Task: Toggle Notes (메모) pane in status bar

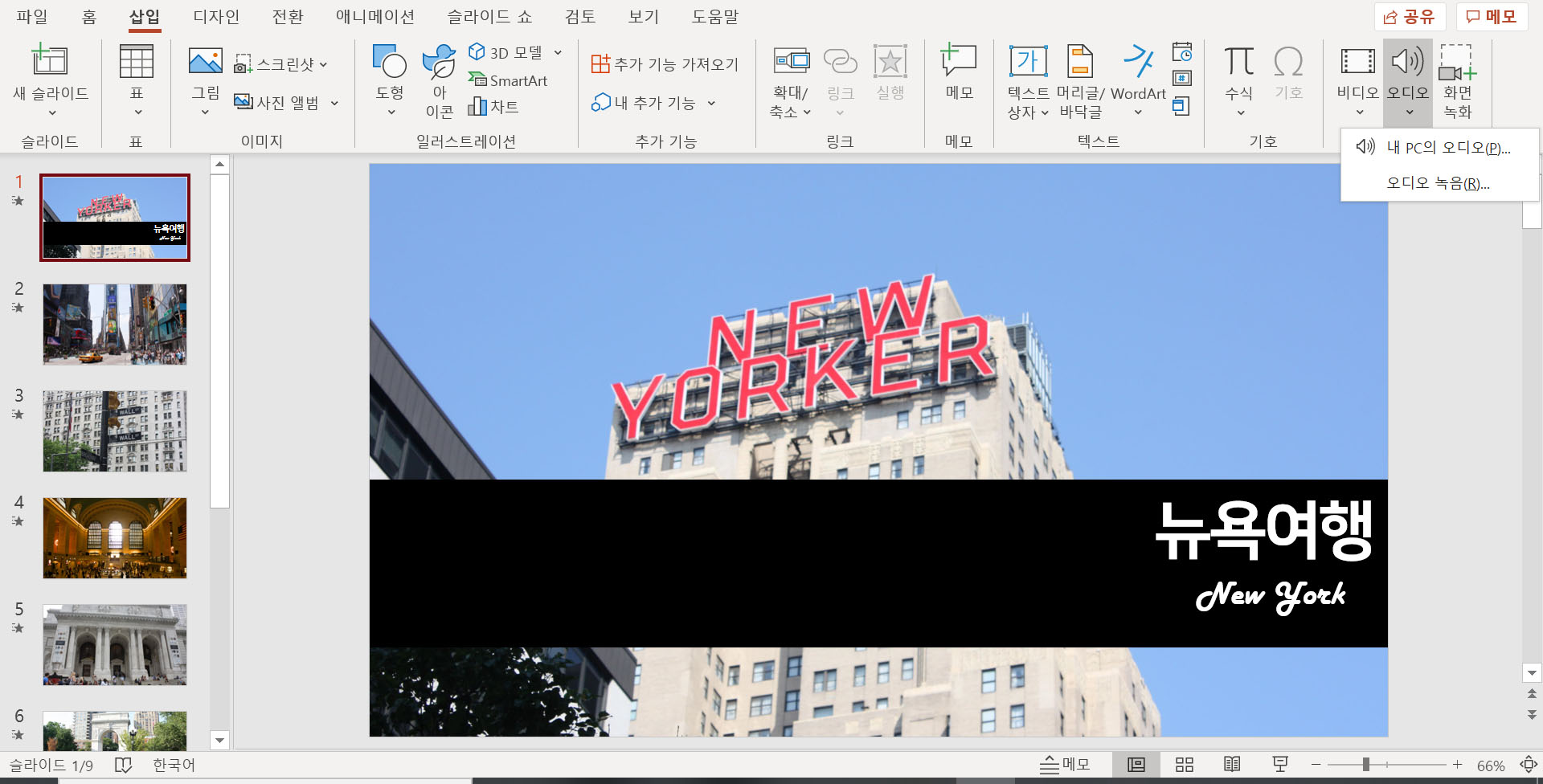Action: point(1065,765)
